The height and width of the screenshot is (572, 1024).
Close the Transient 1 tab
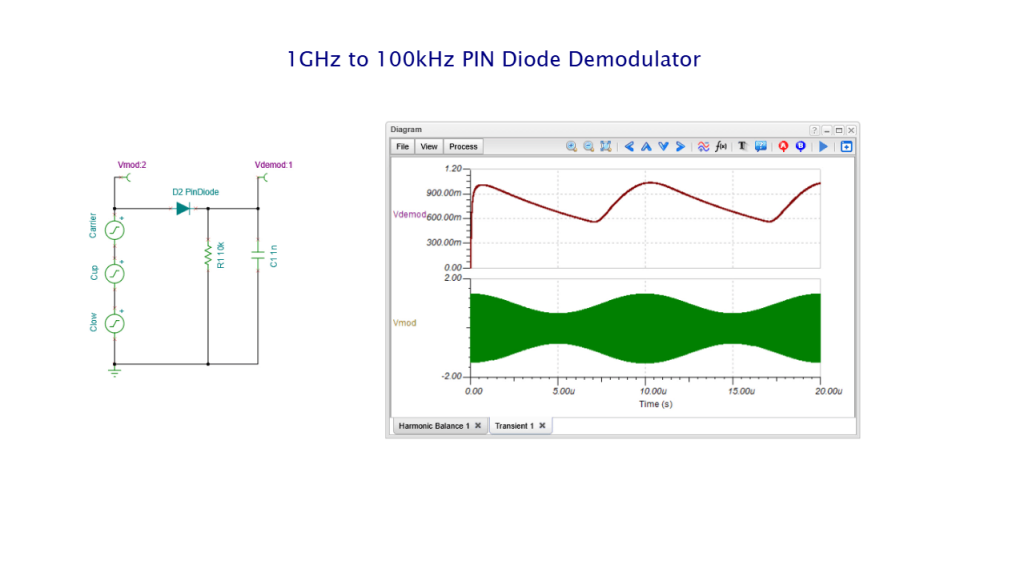[542, 426]
